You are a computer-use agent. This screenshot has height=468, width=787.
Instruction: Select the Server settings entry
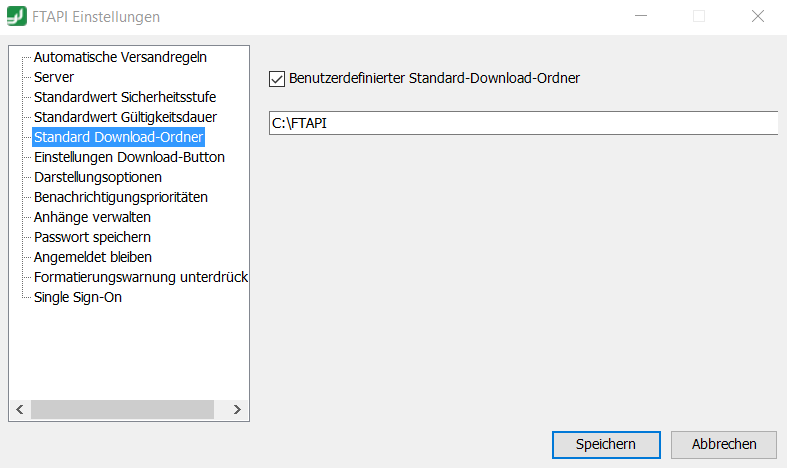pyautogui.click(x=54, y=77)
